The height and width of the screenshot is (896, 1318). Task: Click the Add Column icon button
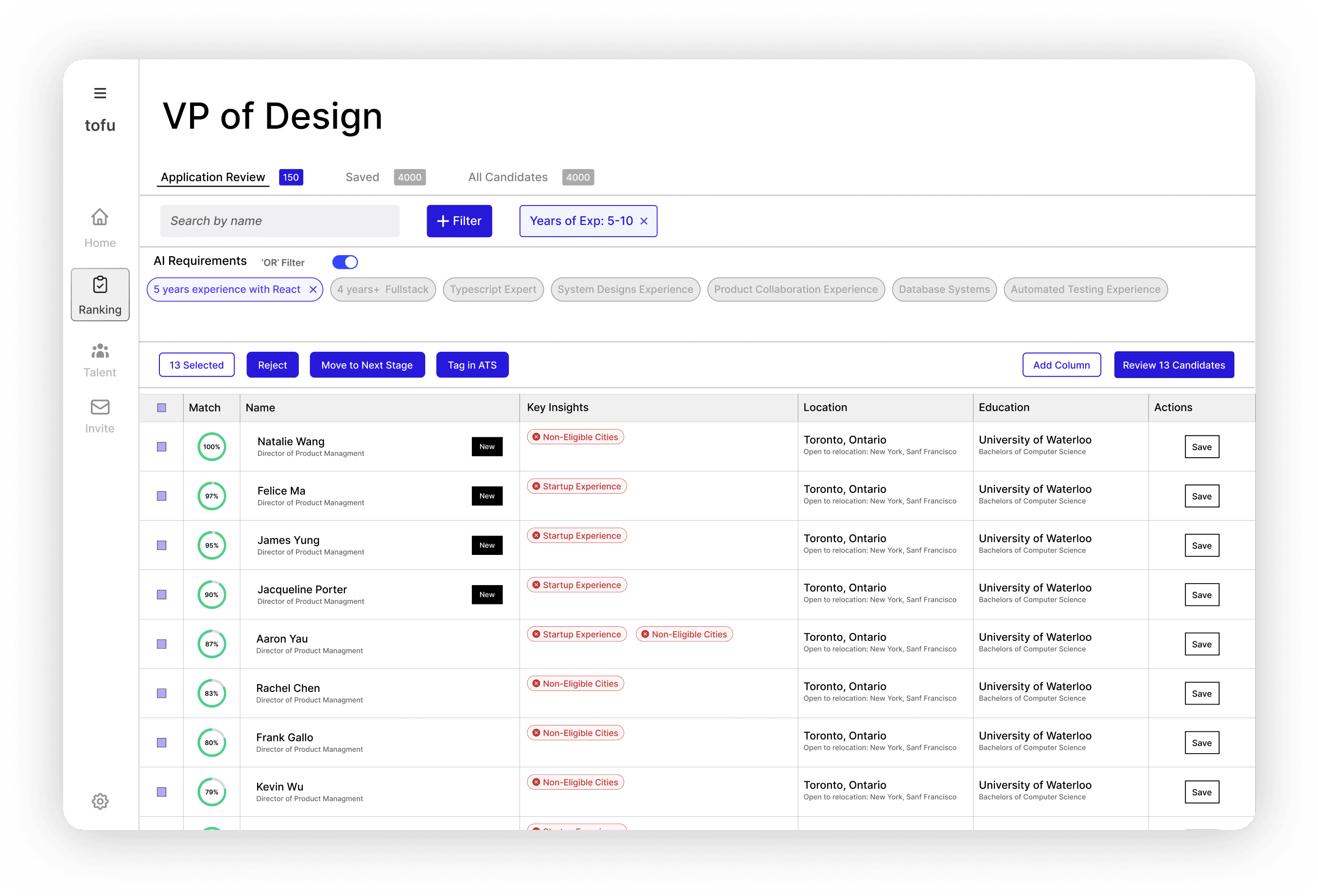pyautogui.click(x=1061, y=364)
